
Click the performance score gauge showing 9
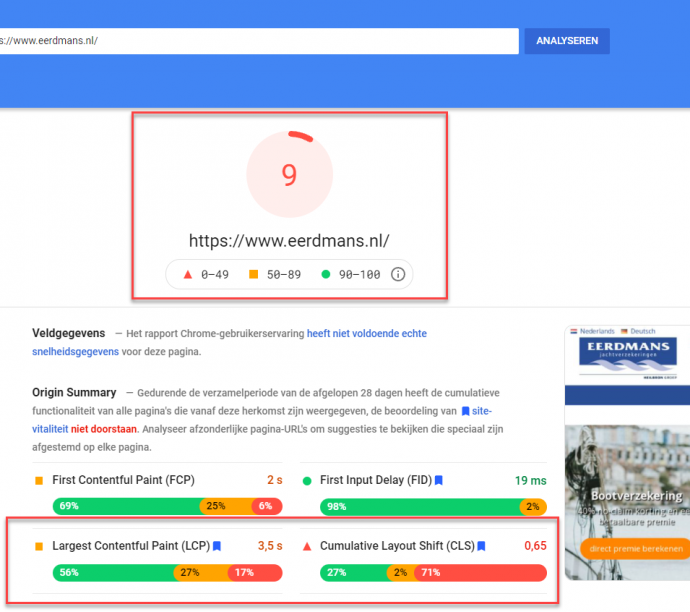click(289, 174)
